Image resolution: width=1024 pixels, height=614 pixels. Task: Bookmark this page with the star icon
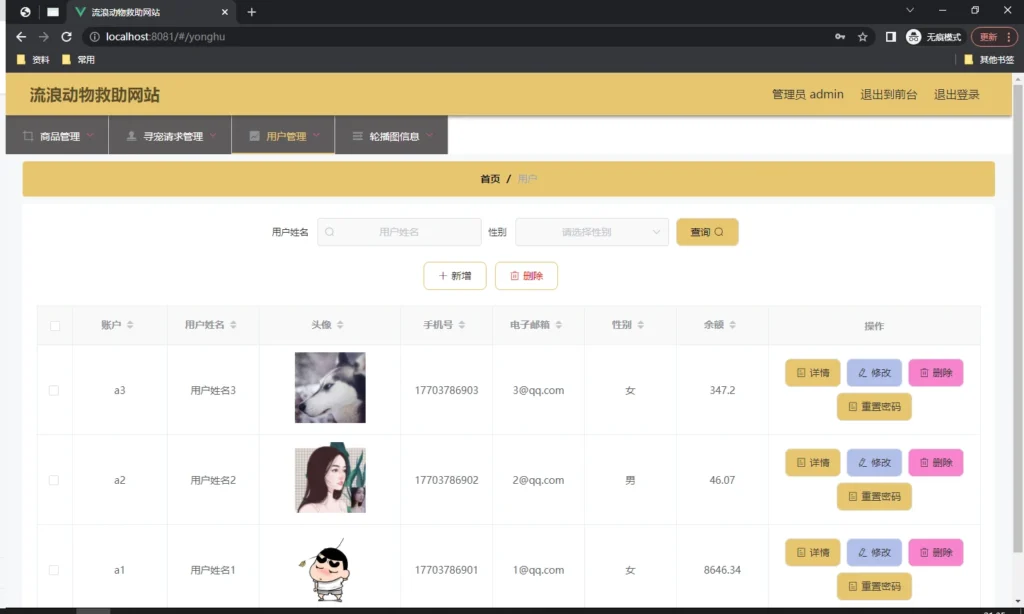[x=863, y=37]
